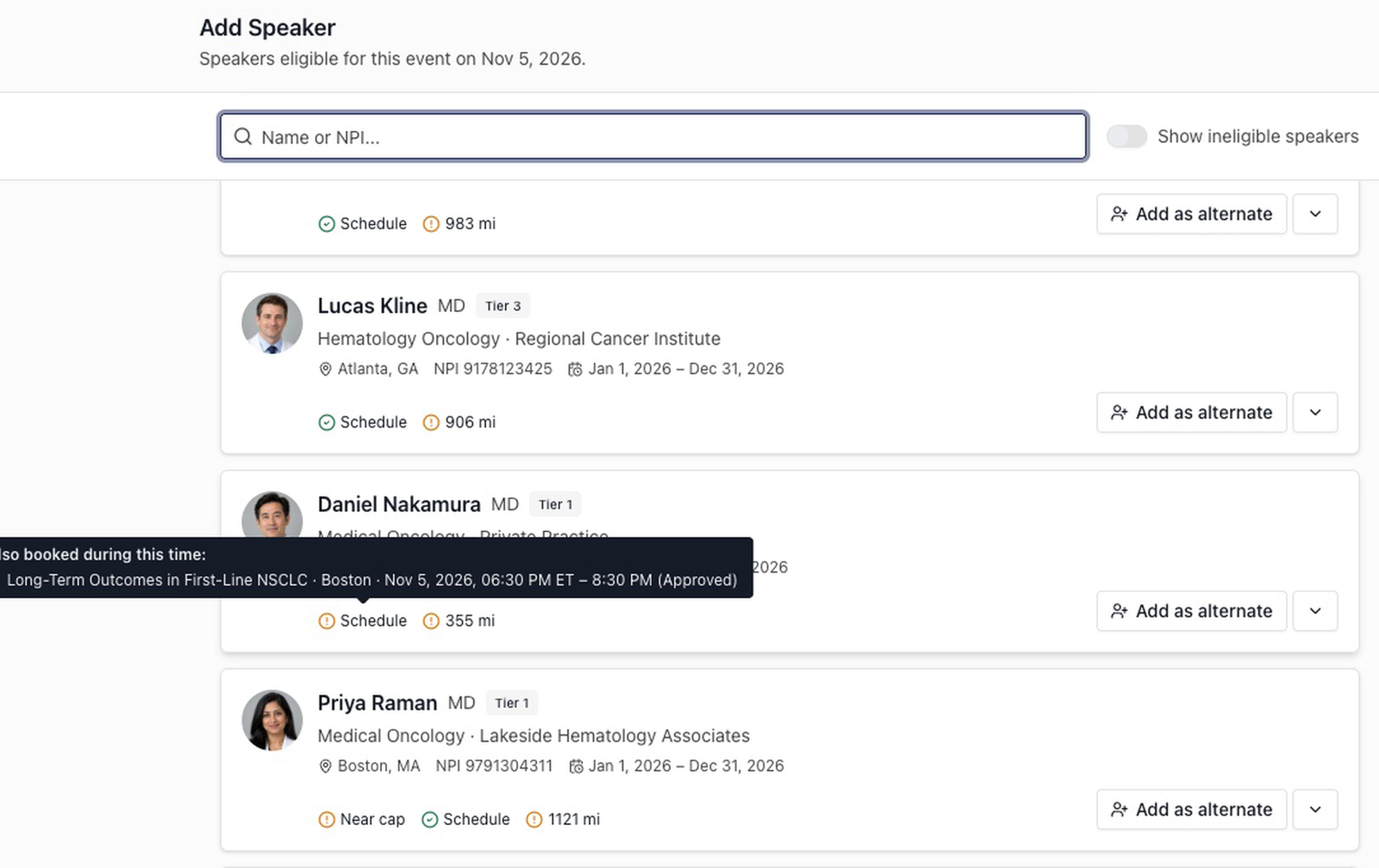The image size is (1379, 868).
Task: Click Daniel Nakamura's avatar
Action: 272,515
